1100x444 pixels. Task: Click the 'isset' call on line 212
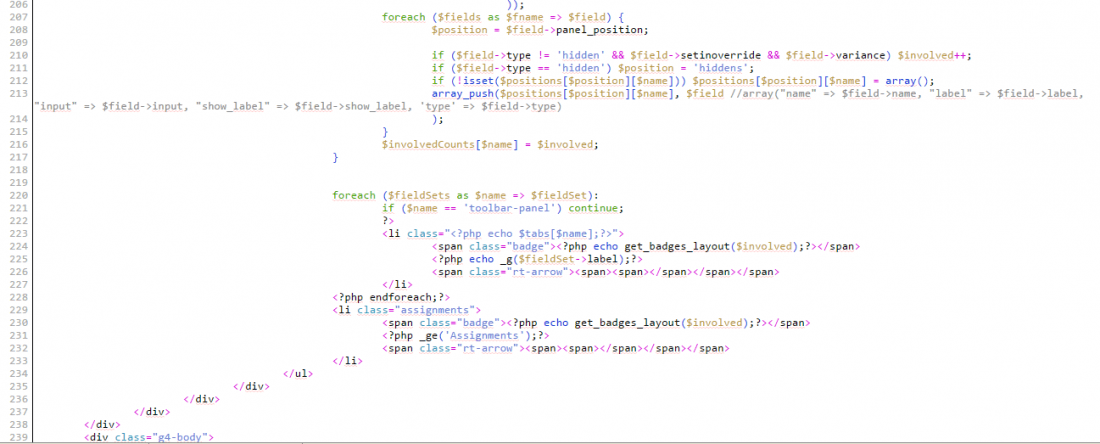pyautogui.click(x=464, y=81)
